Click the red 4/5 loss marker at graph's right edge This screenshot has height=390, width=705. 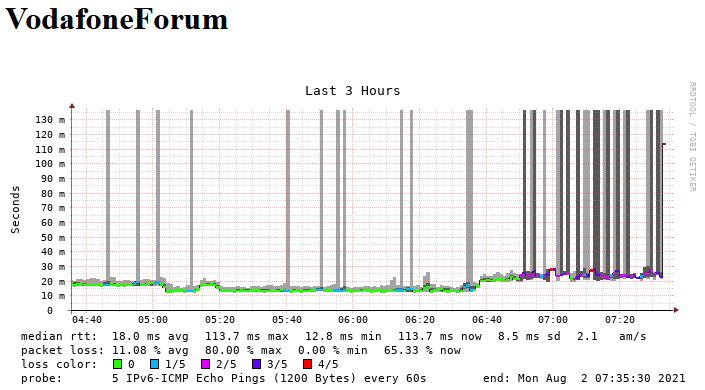(664, 144)
